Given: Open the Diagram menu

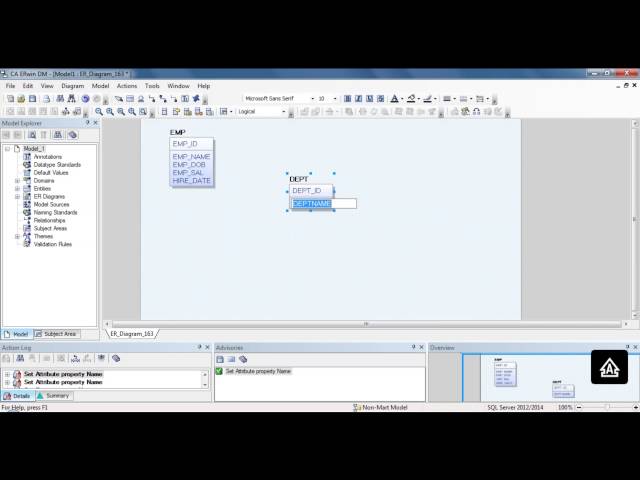Looking at the screenshot, I should pyautogui.click(x=73, y=86).
